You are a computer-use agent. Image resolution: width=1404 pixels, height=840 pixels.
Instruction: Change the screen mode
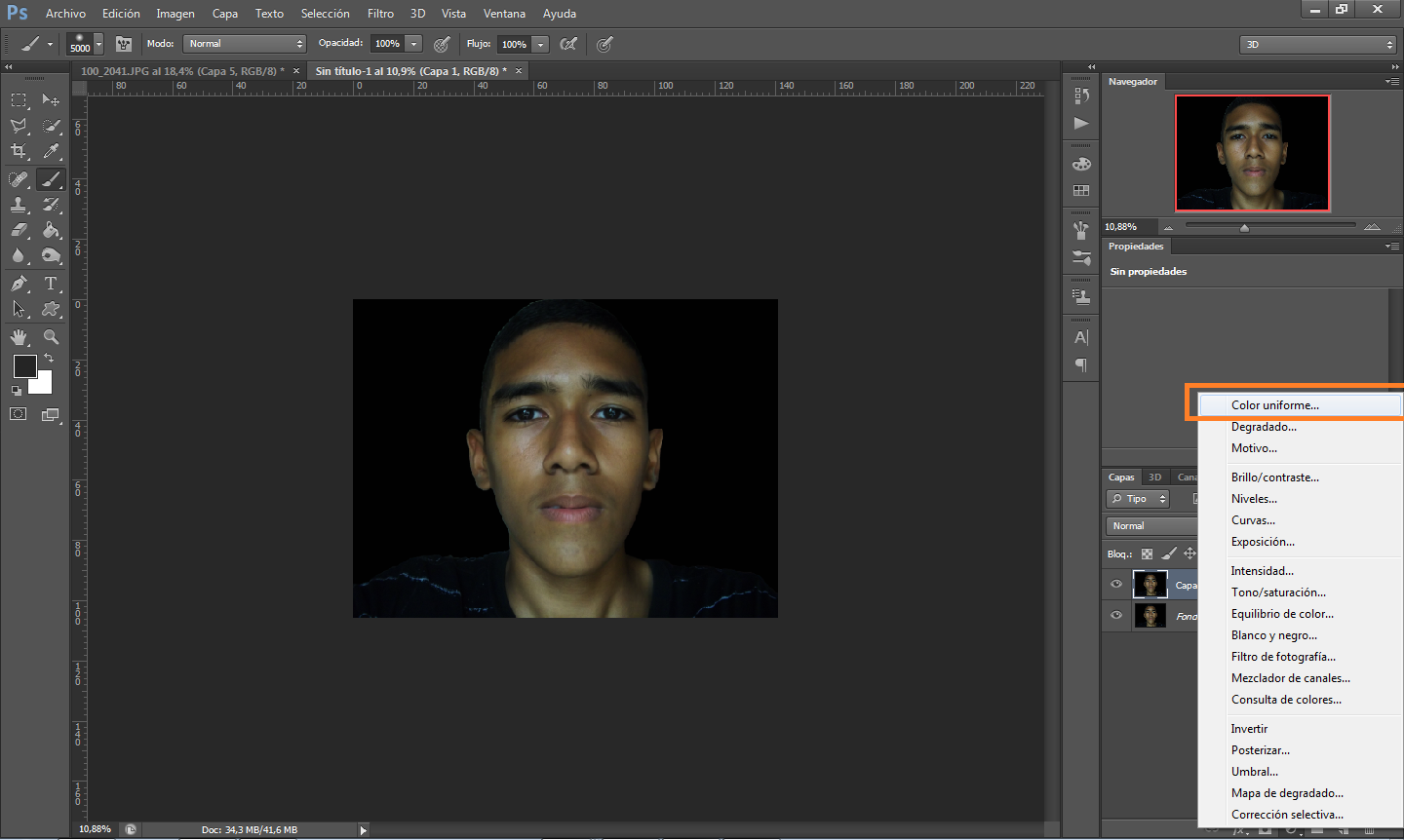pos(51,414)
